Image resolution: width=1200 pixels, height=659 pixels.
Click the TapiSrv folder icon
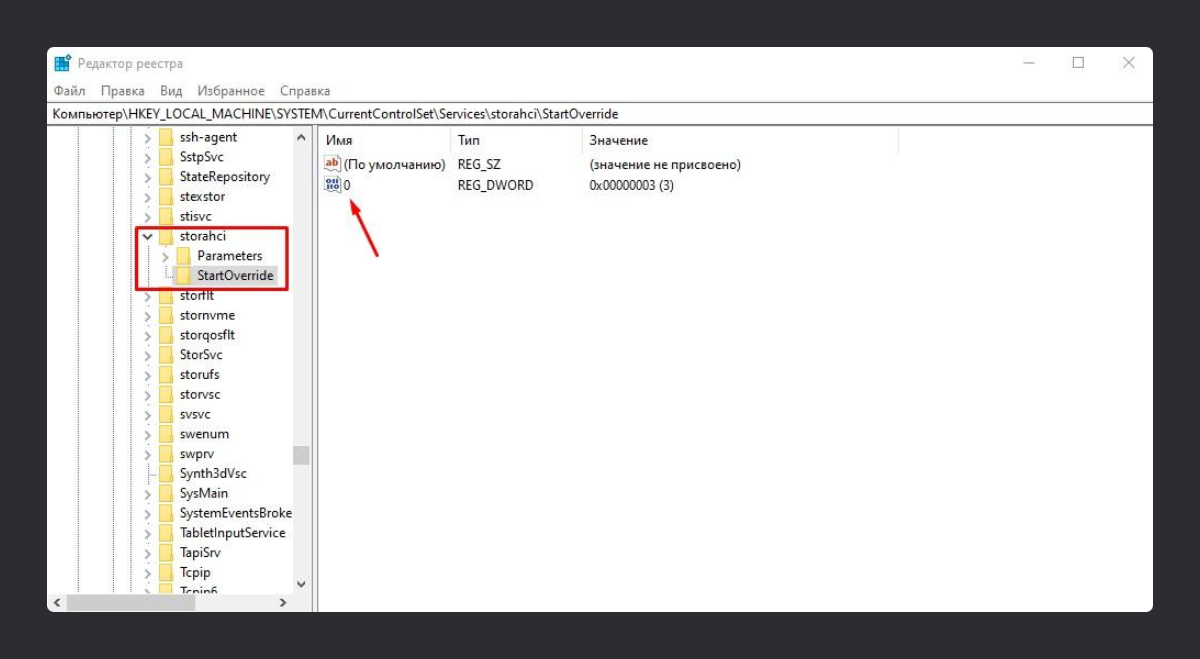[166, 553]
